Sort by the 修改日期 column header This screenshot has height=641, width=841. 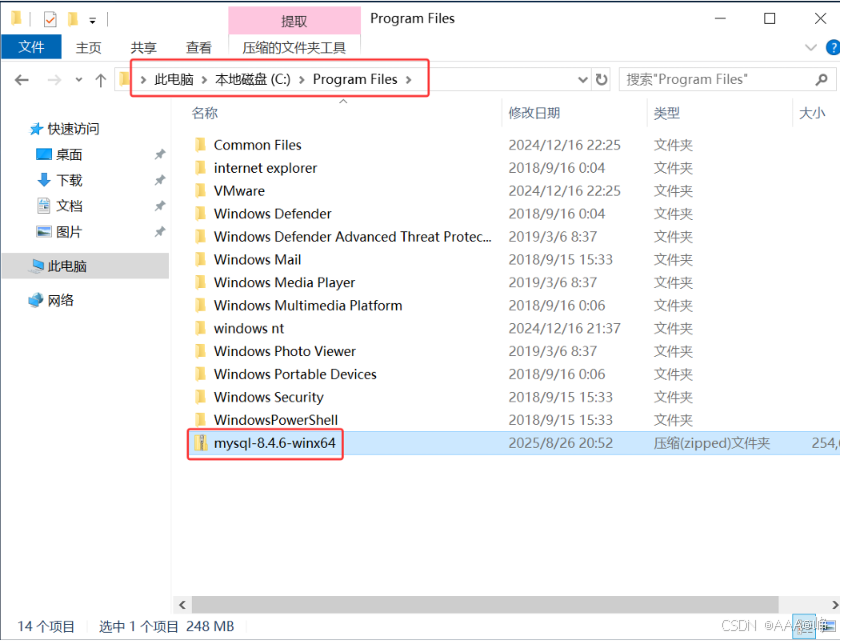click(534, 113)
